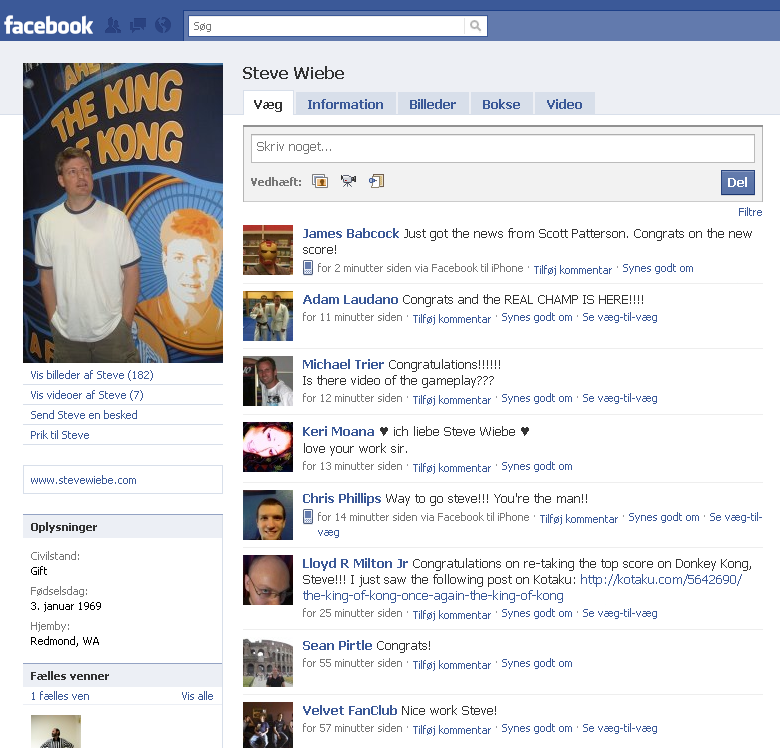
Task: Click 'Synes godt om' on Sean Pirtle's post
Action: pos(537,663)
